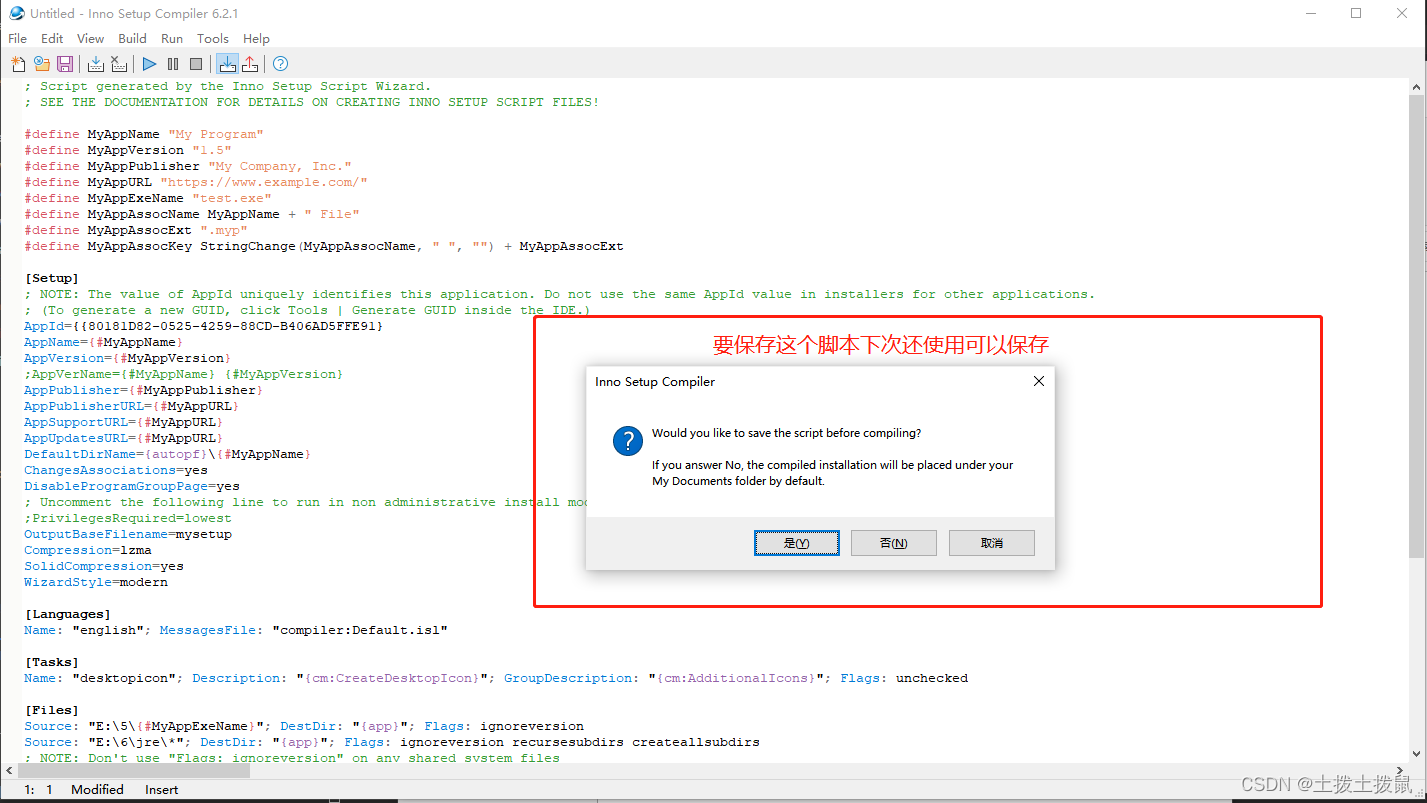Click the 'DisableProgramGroupPage=yes' line
This screenshot has width=1427, height=803.
(x=132, y=486)
